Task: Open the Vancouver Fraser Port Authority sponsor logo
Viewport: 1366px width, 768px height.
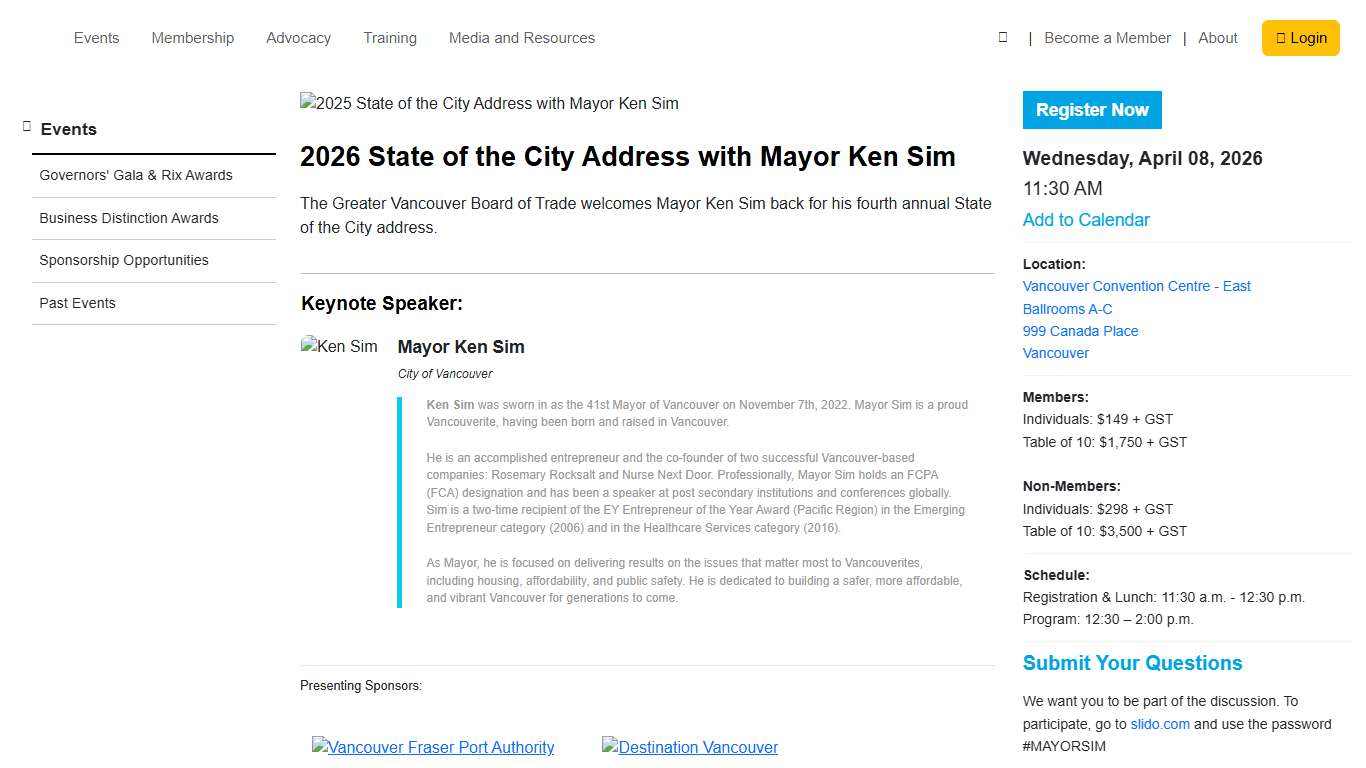Action: pos(433,747)
